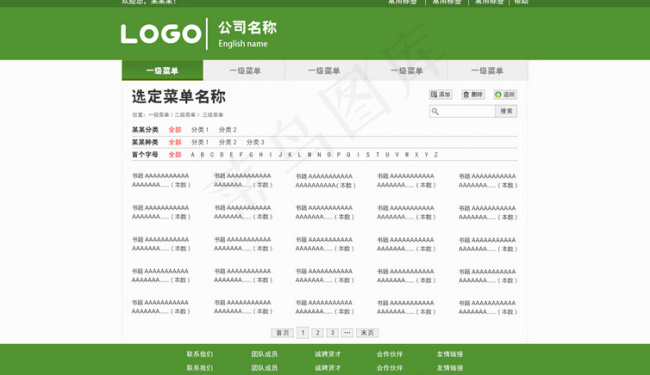Select 分类2 in the 某某分类 row

click(x=228, y=130)
